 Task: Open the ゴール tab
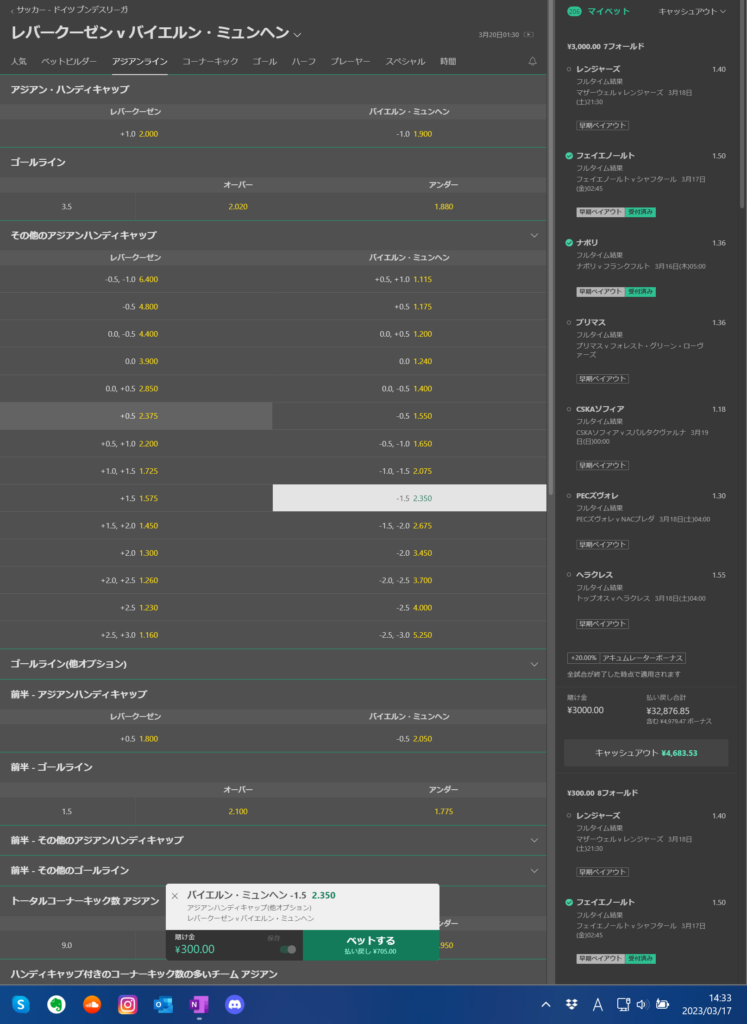[x=264, y=61]
